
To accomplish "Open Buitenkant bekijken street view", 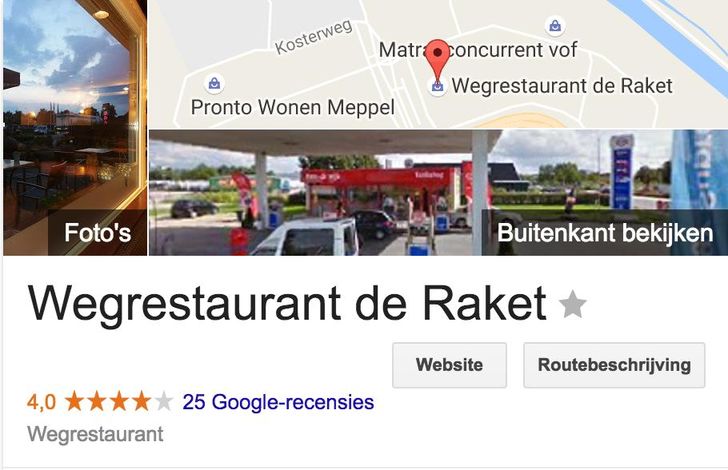I will pyautogui.click(x=438, y=193).
